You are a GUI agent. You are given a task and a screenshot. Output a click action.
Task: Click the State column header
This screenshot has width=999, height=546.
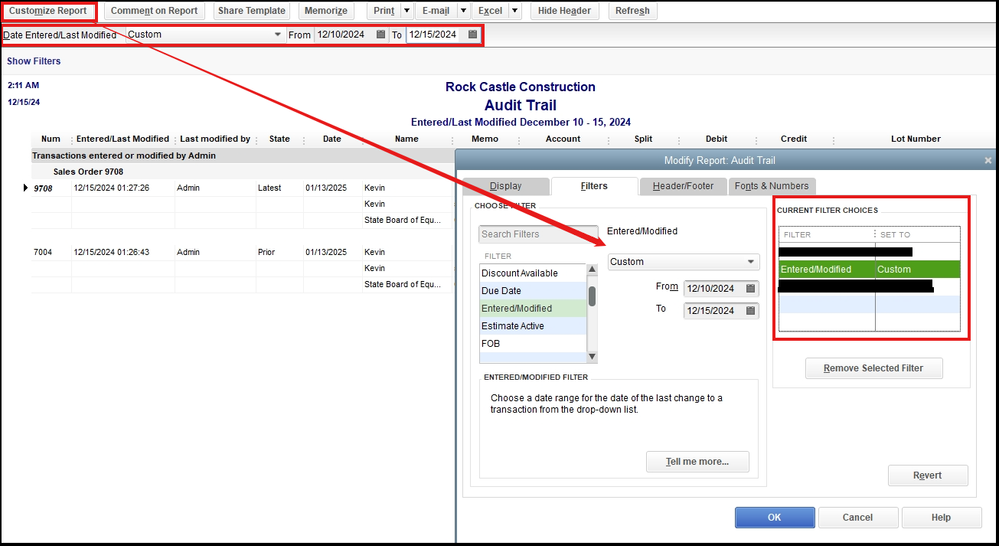click(x=280, y=139)
